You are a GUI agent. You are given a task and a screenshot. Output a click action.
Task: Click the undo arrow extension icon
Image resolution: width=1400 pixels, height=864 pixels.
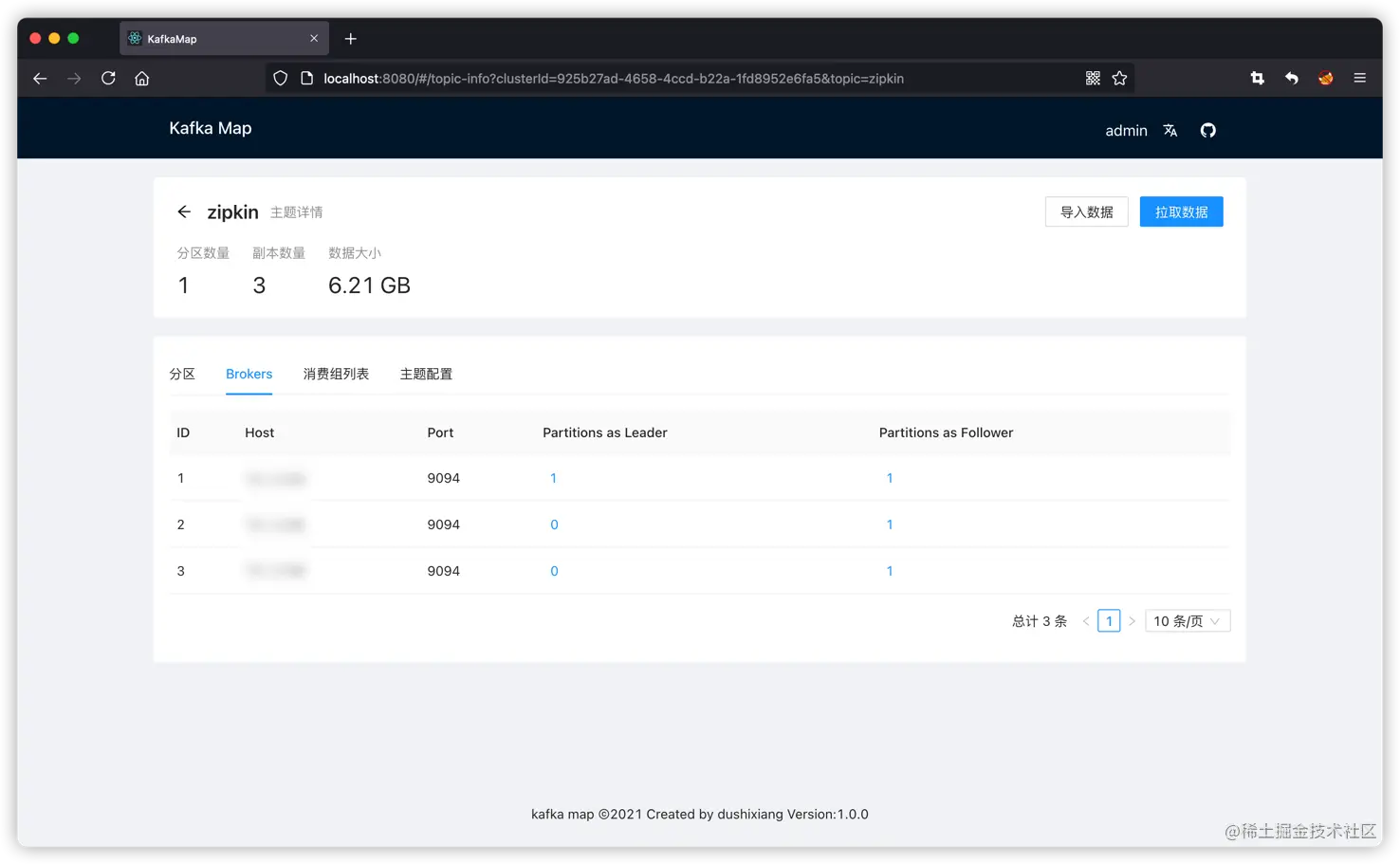tap(1292, 79)
